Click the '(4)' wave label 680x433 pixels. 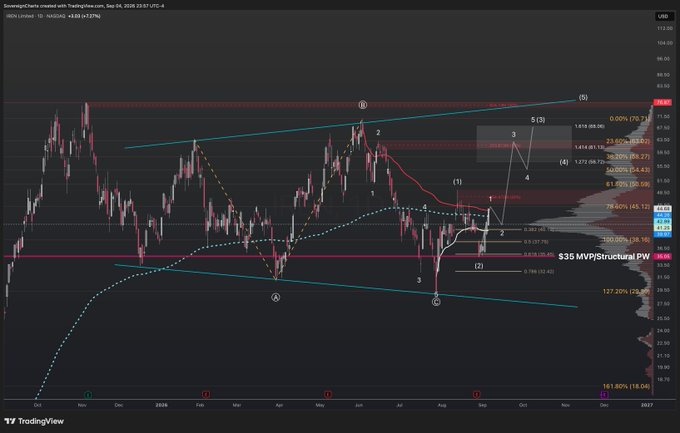pos(563,162)
